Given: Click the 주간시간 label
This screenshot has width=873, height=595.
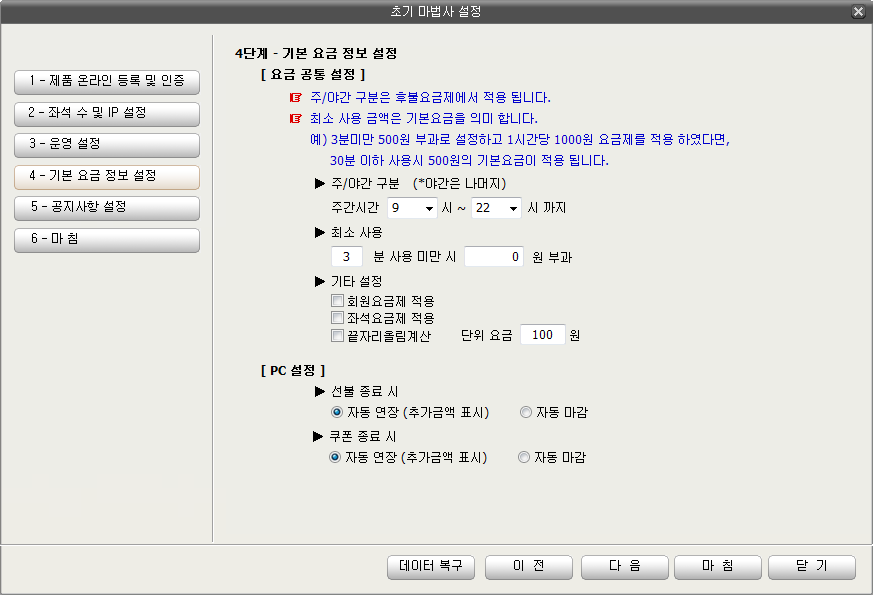Looking at the screenshot, I should 355,208.
